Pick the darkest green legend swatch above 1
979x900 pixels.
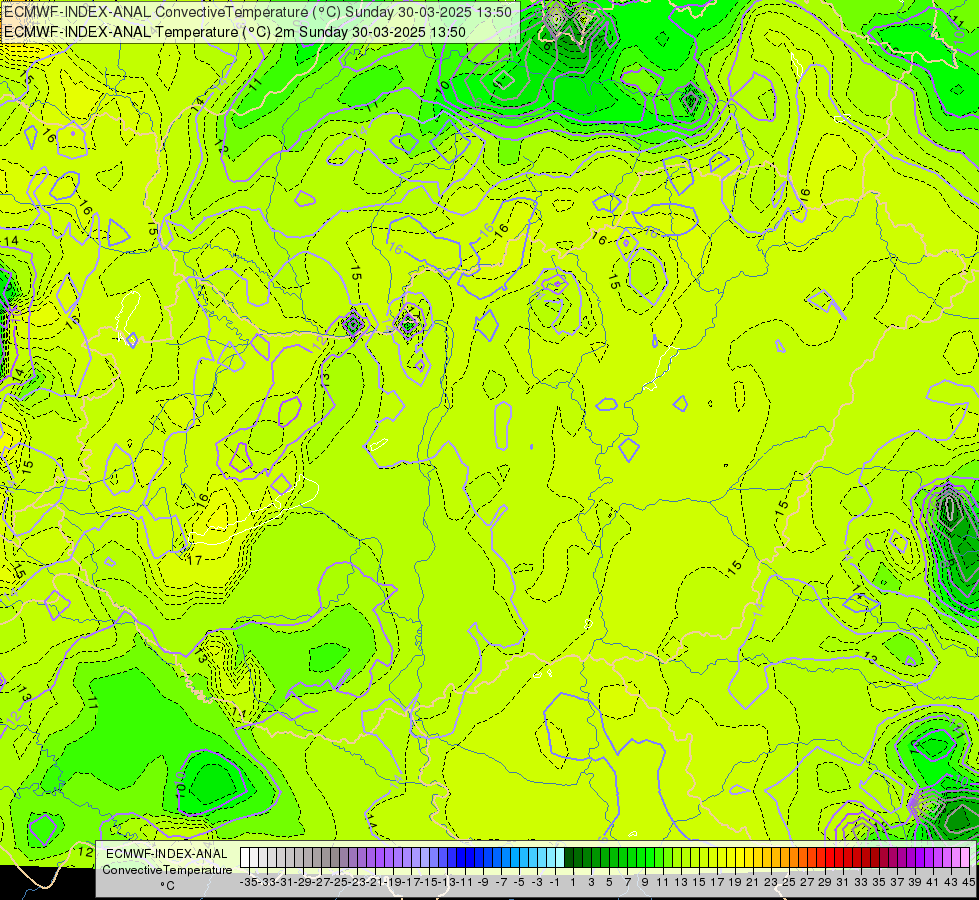click(x=569, y=858)
